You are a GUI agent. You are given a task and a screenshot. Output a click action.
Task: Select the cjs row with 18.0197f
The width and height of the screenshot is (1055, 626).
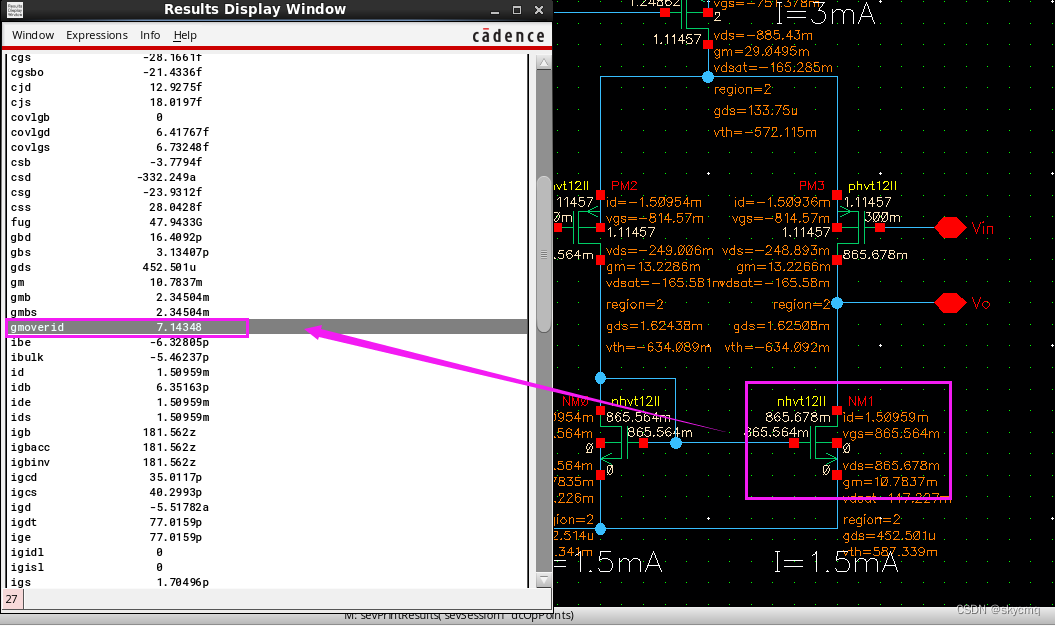point(266,102)
